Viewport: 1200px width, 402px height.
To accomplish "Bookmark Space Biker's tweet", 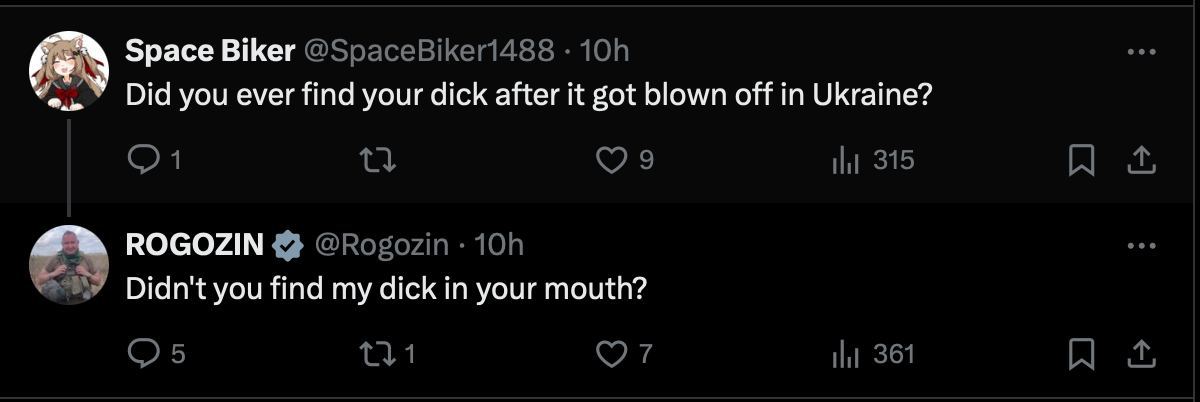I will 1081,160.
